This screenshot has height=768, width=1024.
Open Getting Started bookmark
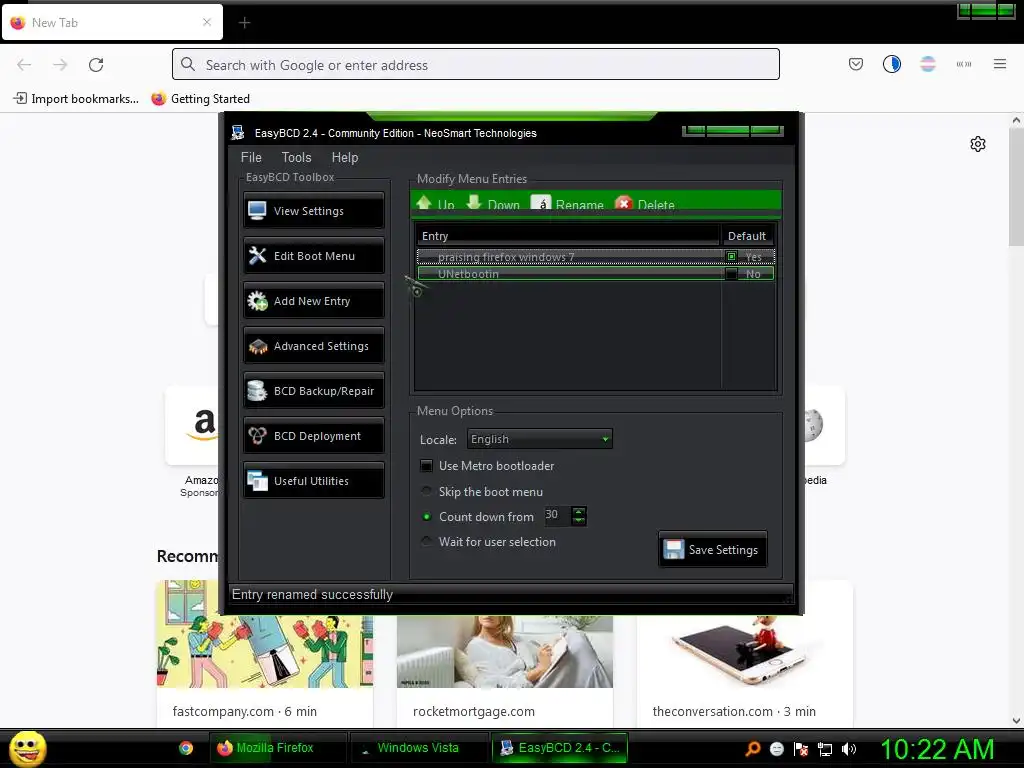[200, 99]
